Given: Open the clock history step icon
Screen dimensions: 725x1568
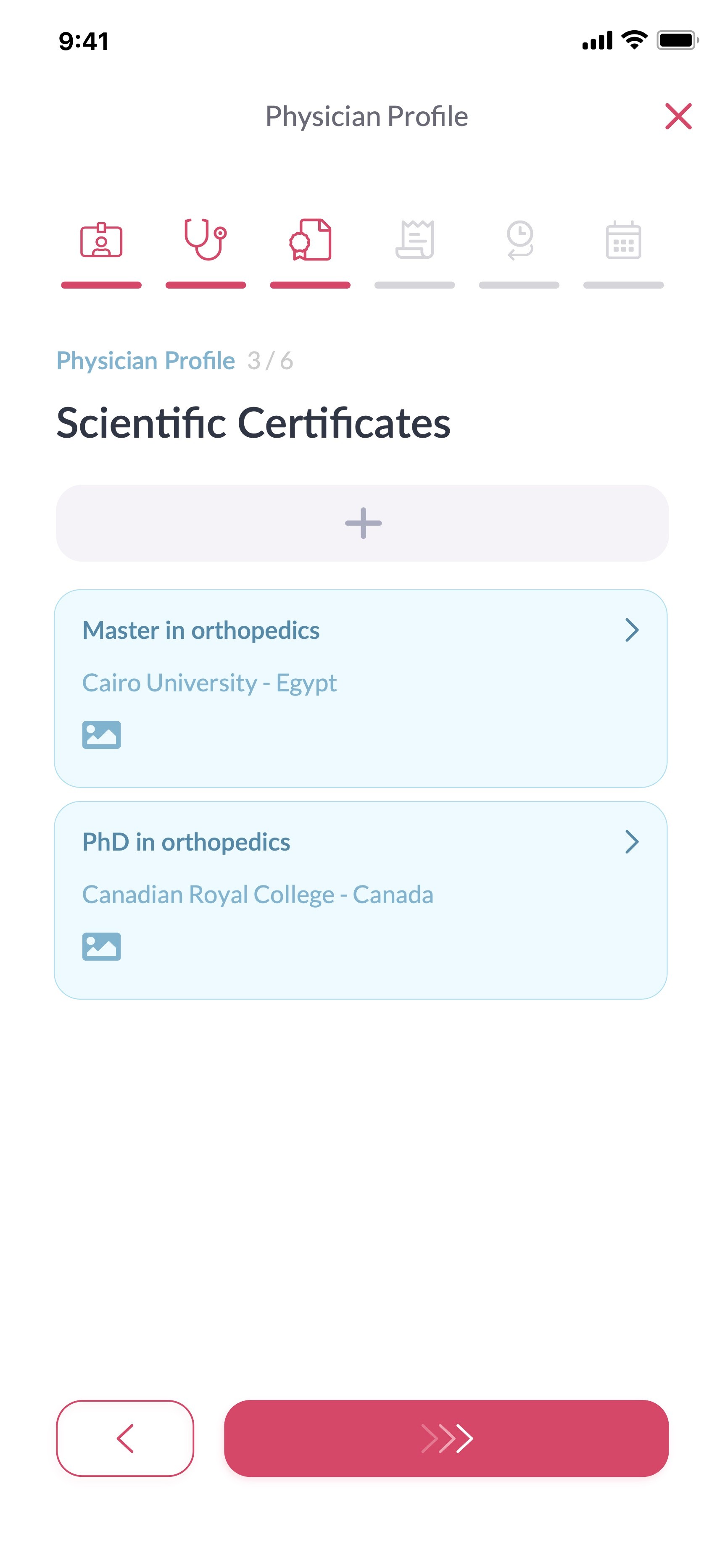Looking at the screenshot, I should point(519,240).
